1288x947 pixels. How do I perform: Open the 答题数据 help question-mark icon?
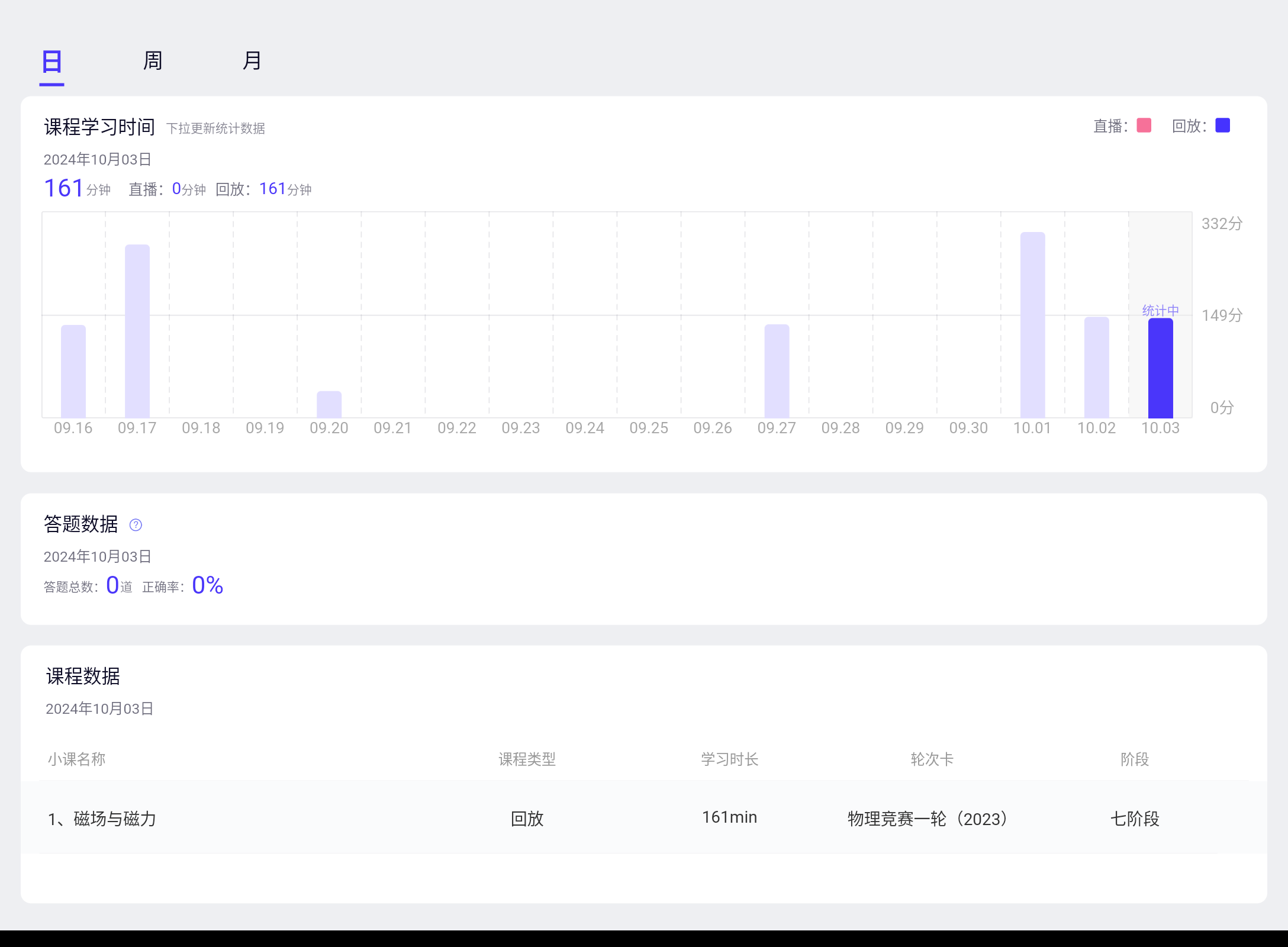coord(136,525)
